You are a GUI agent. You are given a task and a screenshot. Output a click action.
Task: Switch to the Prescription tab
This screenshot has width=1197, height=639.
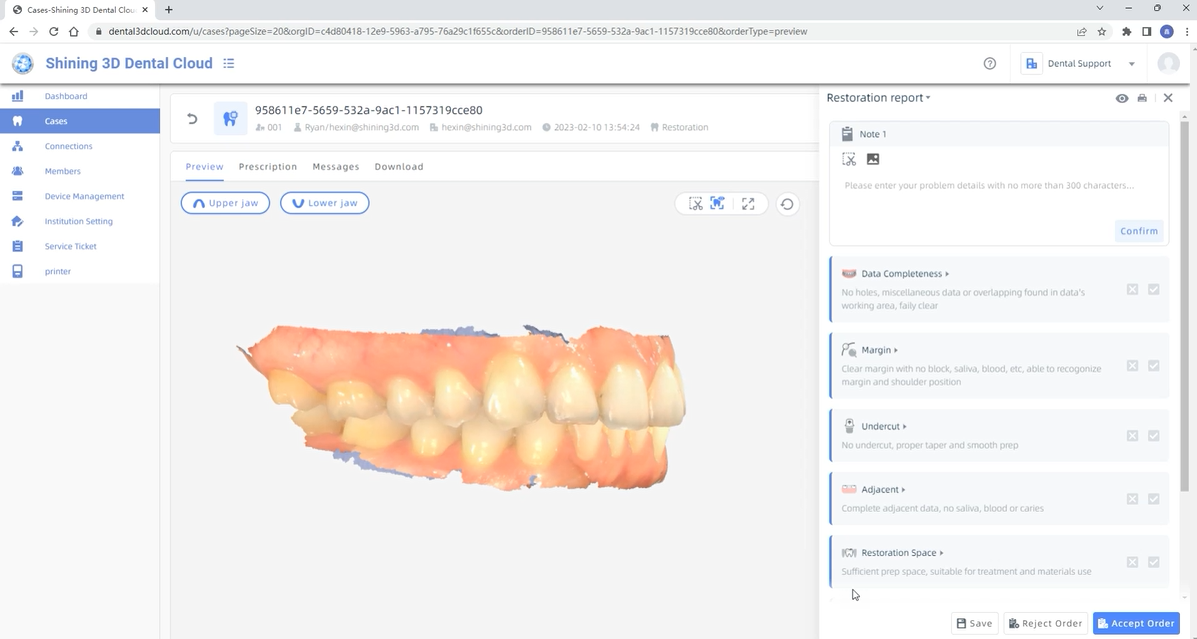267,166
